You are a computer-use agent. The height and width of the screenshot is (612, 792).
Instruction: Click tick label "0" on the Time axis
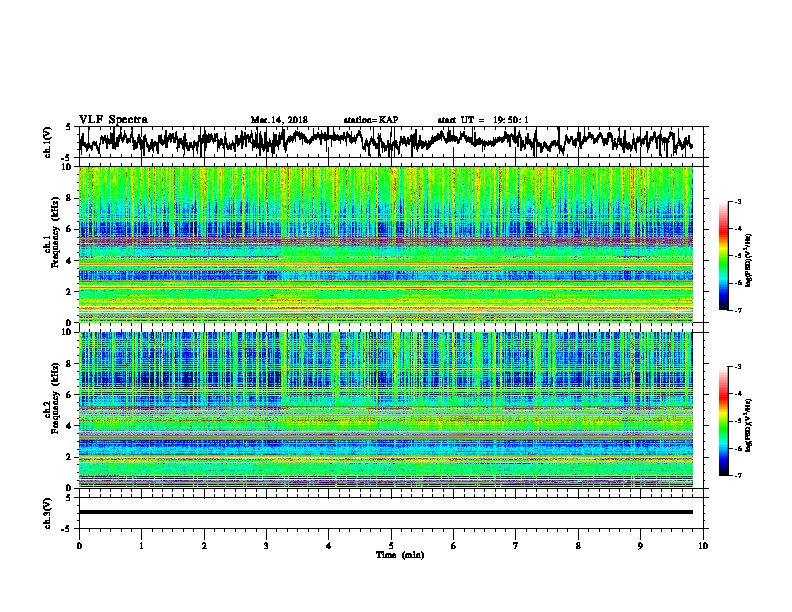[79, 545]
